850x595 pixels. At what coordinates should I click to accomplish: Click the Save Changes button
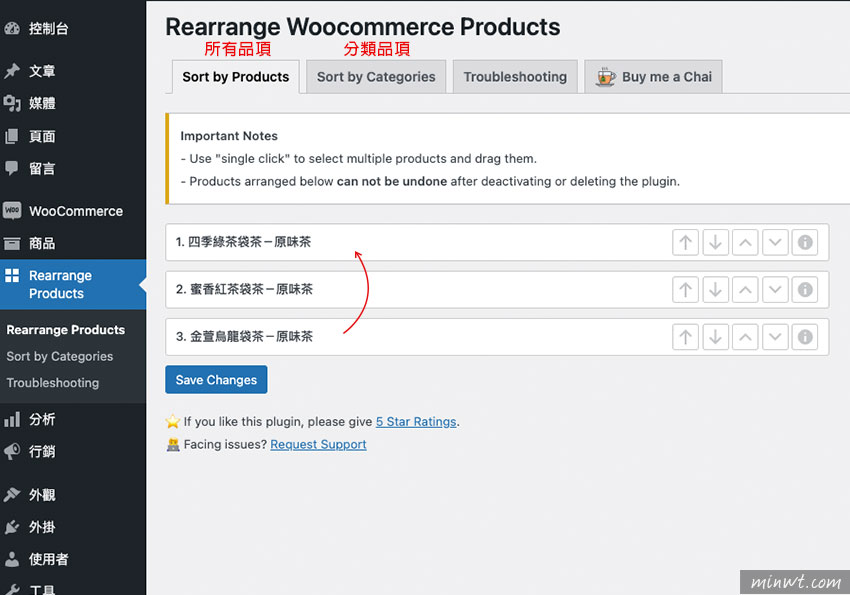(216, 380)
